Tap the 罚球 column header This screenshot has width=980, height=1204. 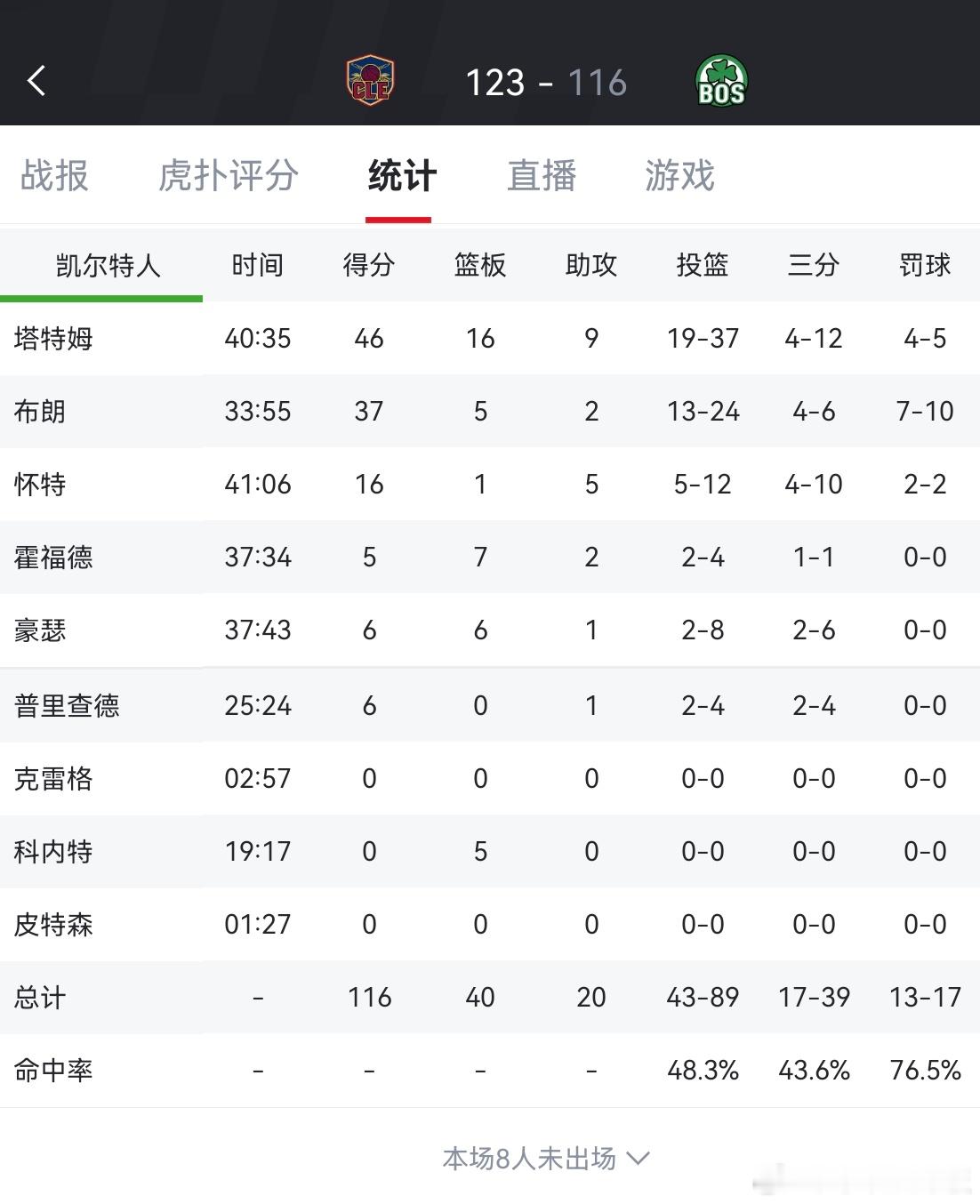pos(925,265)
